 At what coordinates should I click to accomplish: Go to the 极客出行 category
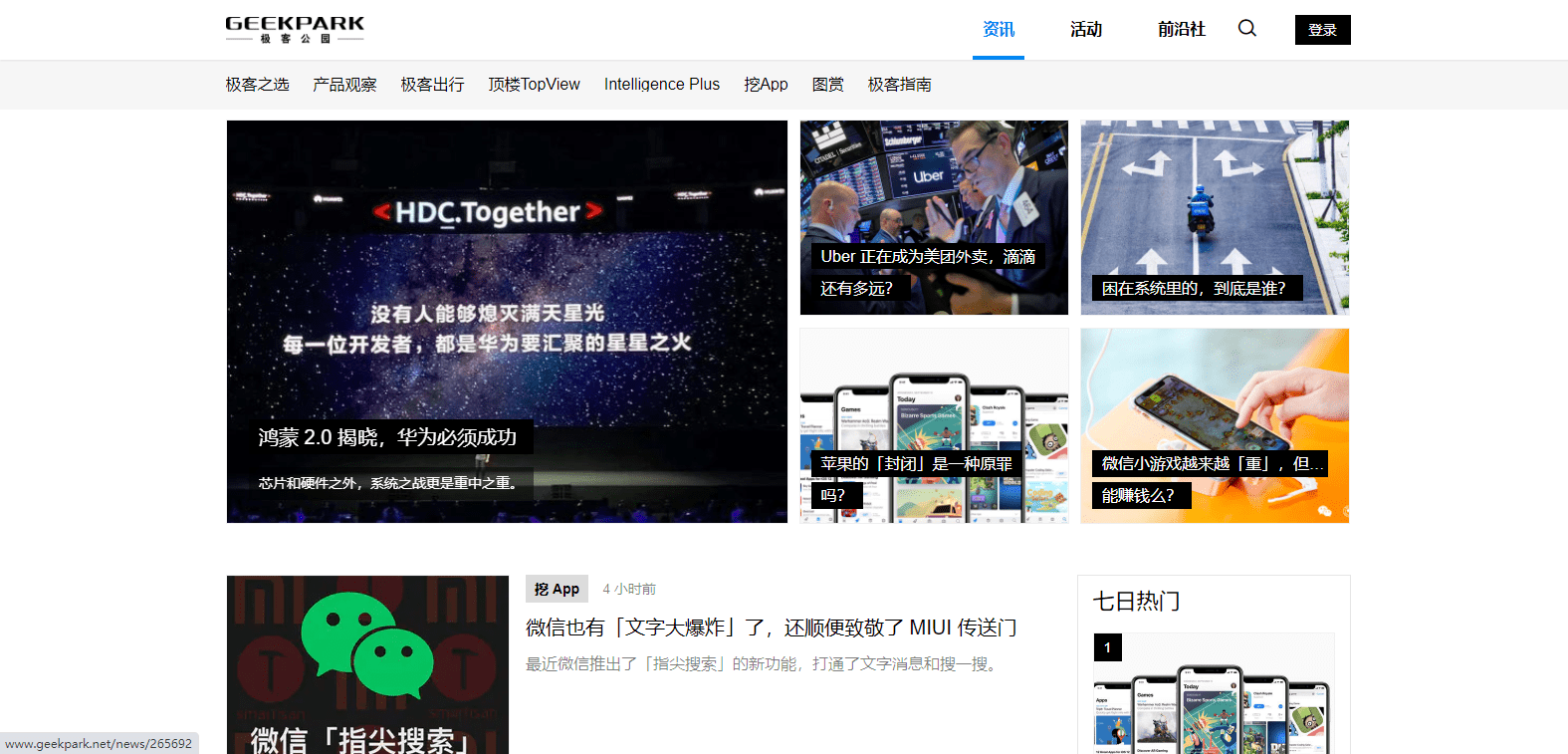click(x=432, y=85)
